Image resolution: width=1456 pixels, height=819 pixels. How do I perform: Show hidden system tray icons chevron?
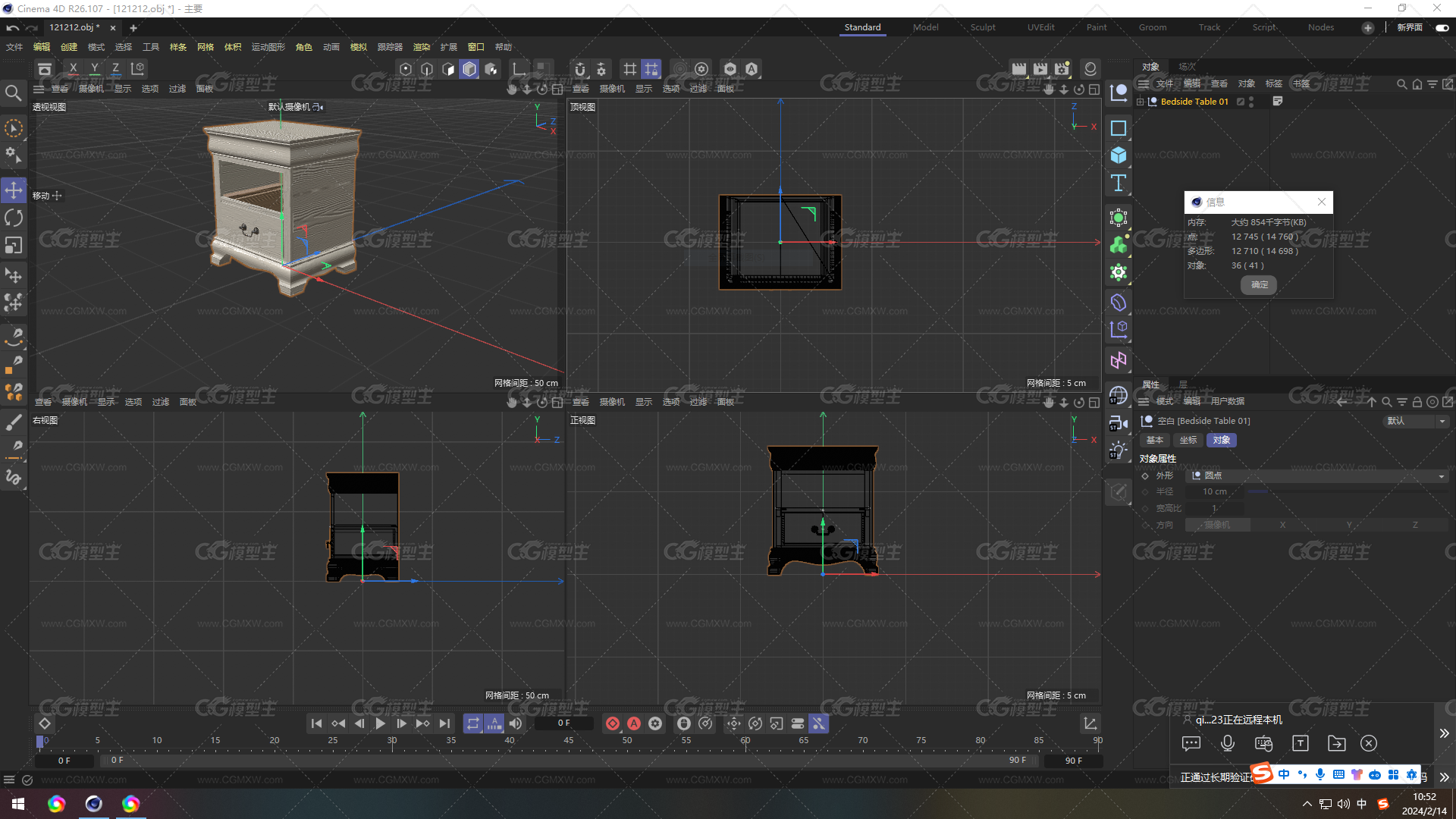tap(1307, 804)
